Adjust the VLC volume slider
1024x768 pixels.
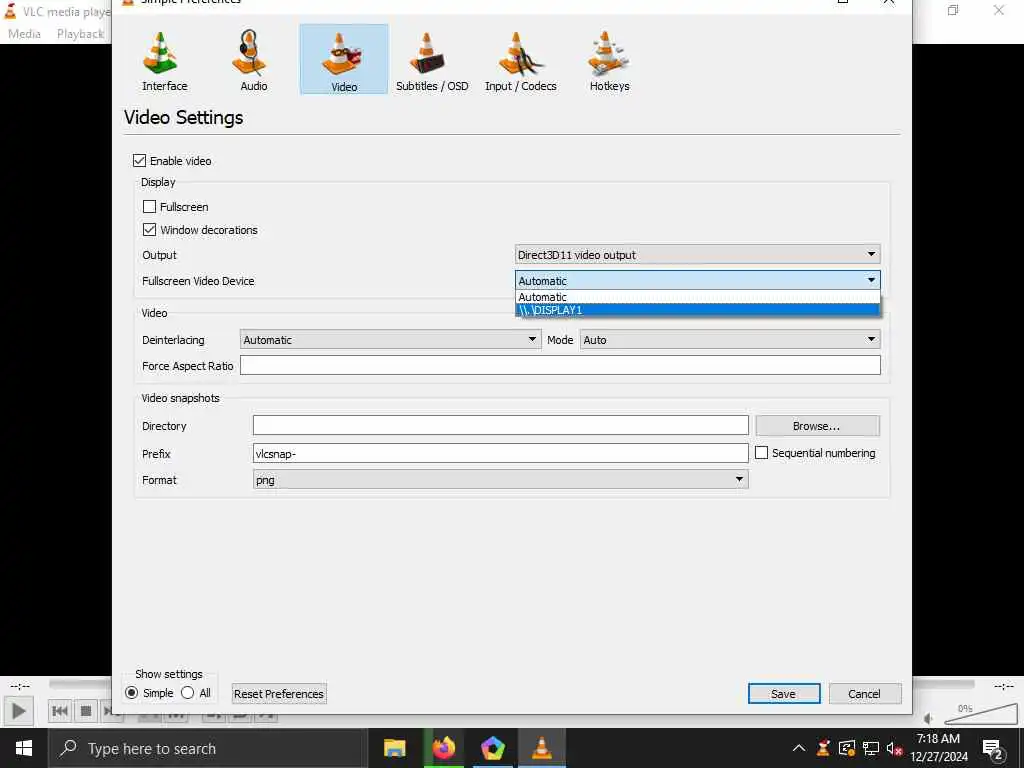click(x=980, y=714)
